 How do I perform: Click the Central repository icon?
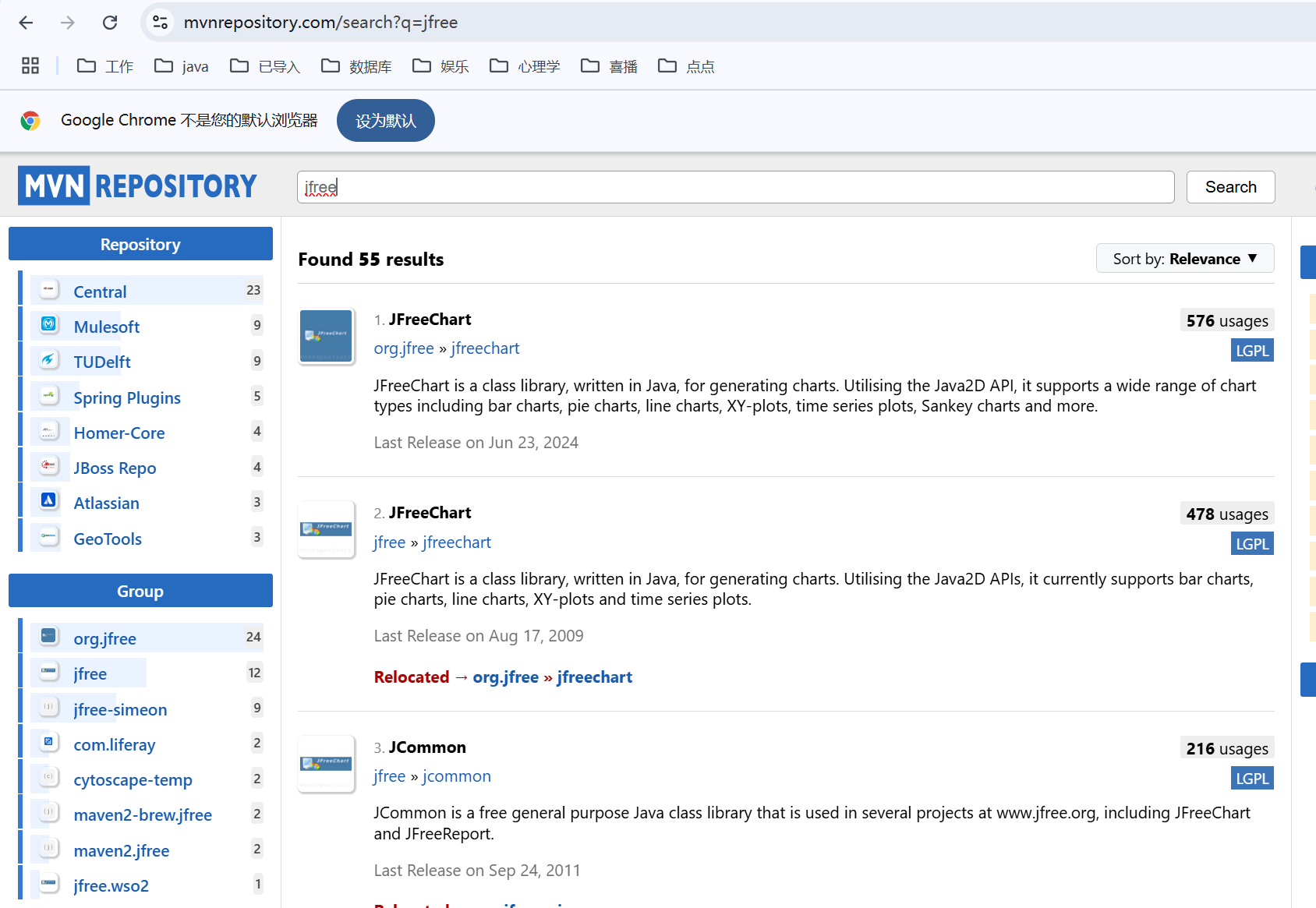48,289
